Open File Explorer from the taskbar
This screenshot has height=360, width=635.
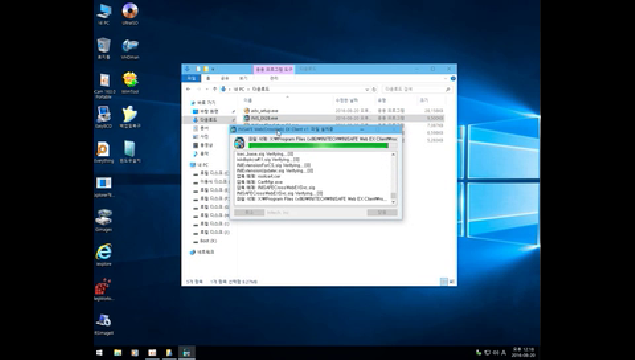pyautogui.click(x=117, y=353)
